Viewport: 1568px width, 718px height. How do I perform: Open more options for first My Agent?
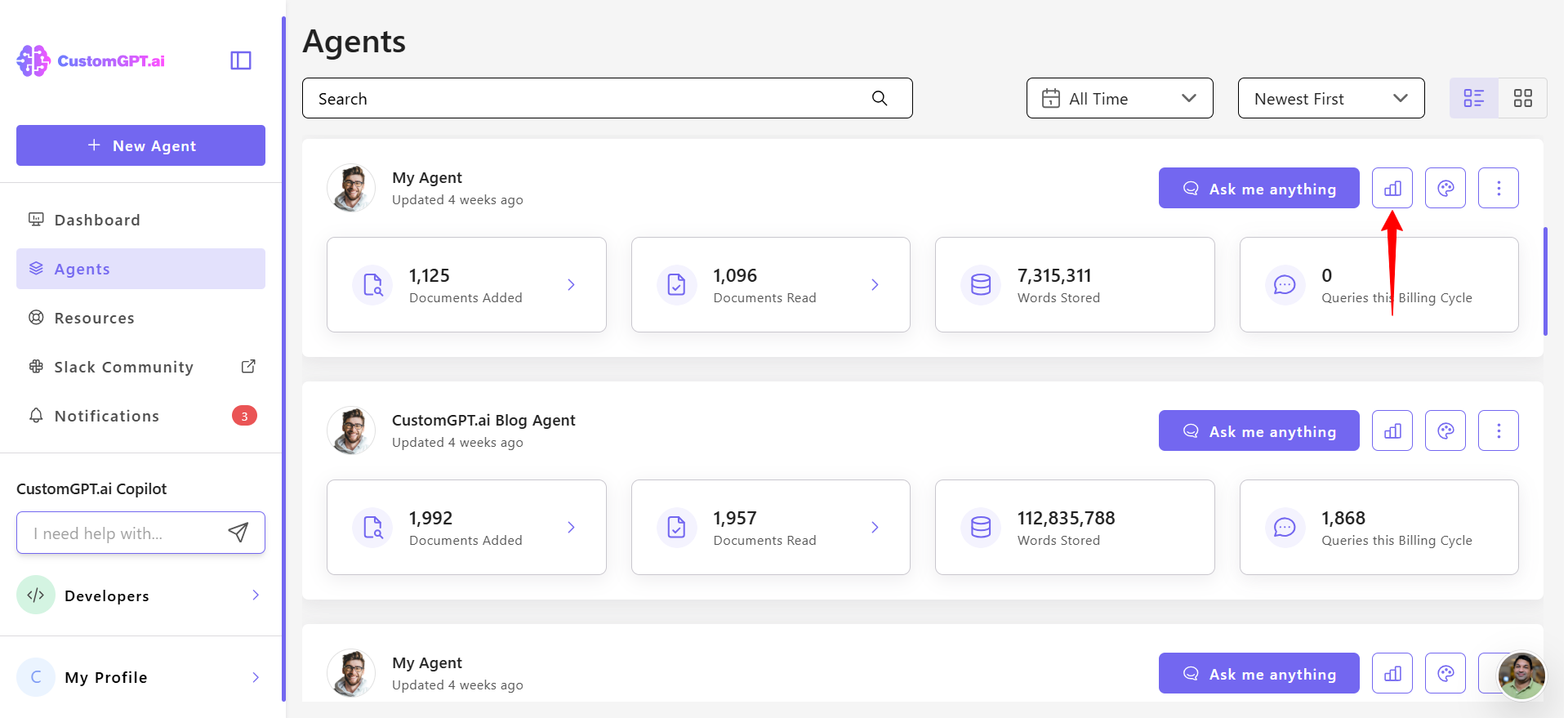pos(1499,188)
